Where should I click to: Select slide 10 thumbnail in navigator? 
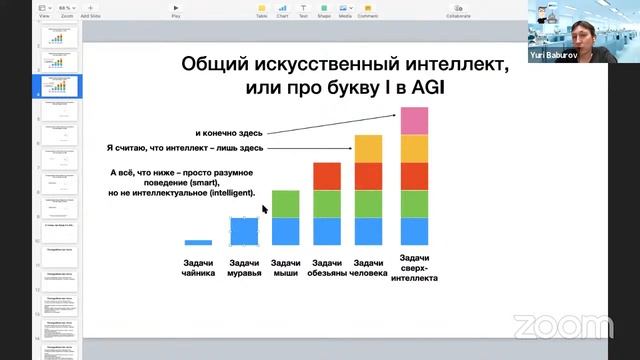60,233
